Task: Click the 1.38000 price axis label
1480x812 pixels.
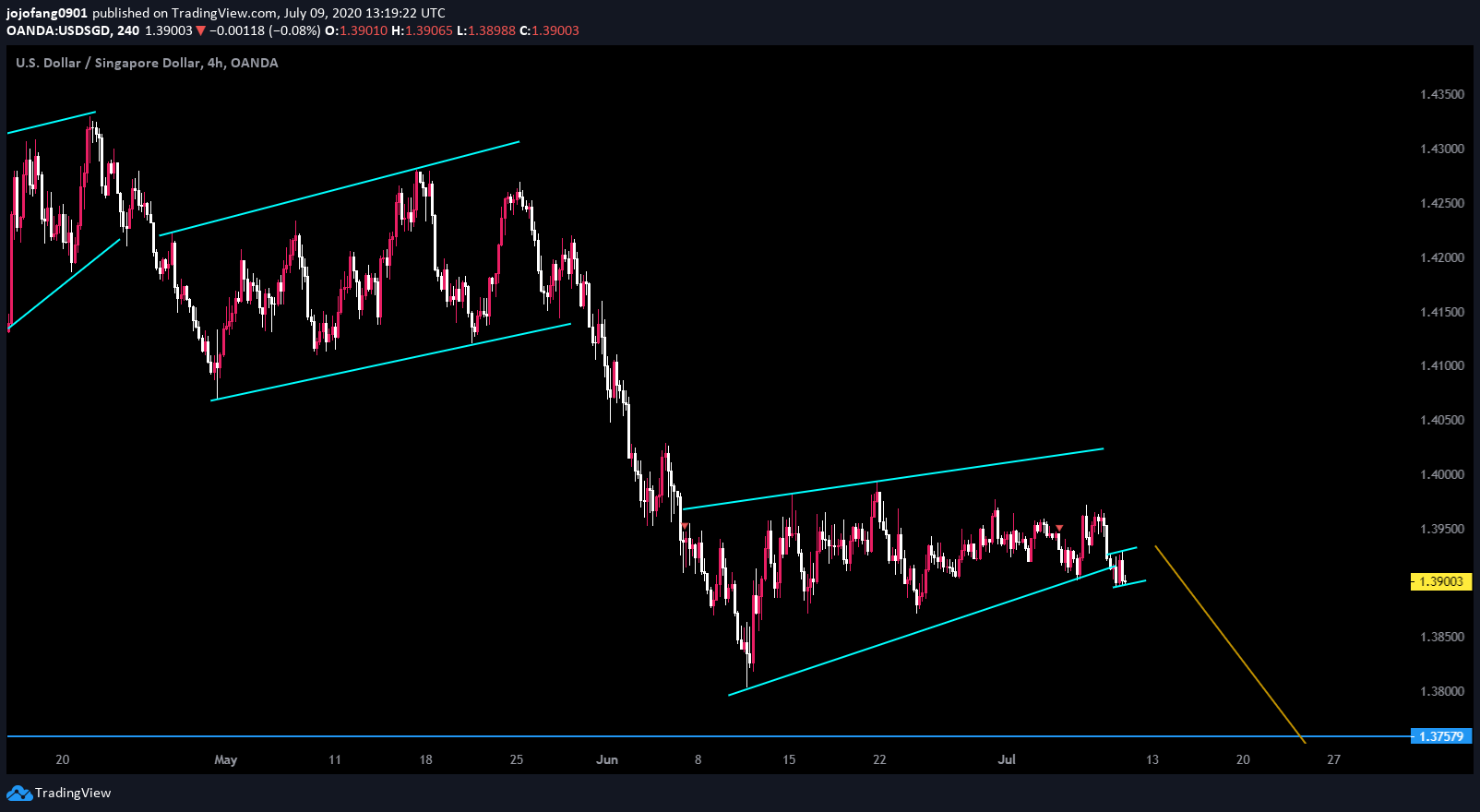Action: pyautogui.click(x=1442, y=691)
